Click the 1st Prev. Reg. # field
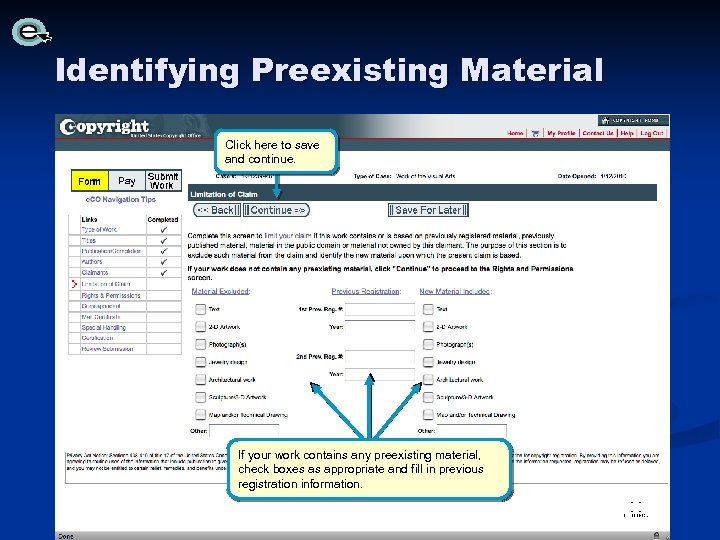The width and height of the screenshot is (720, 540). click(x=380, y=309)
